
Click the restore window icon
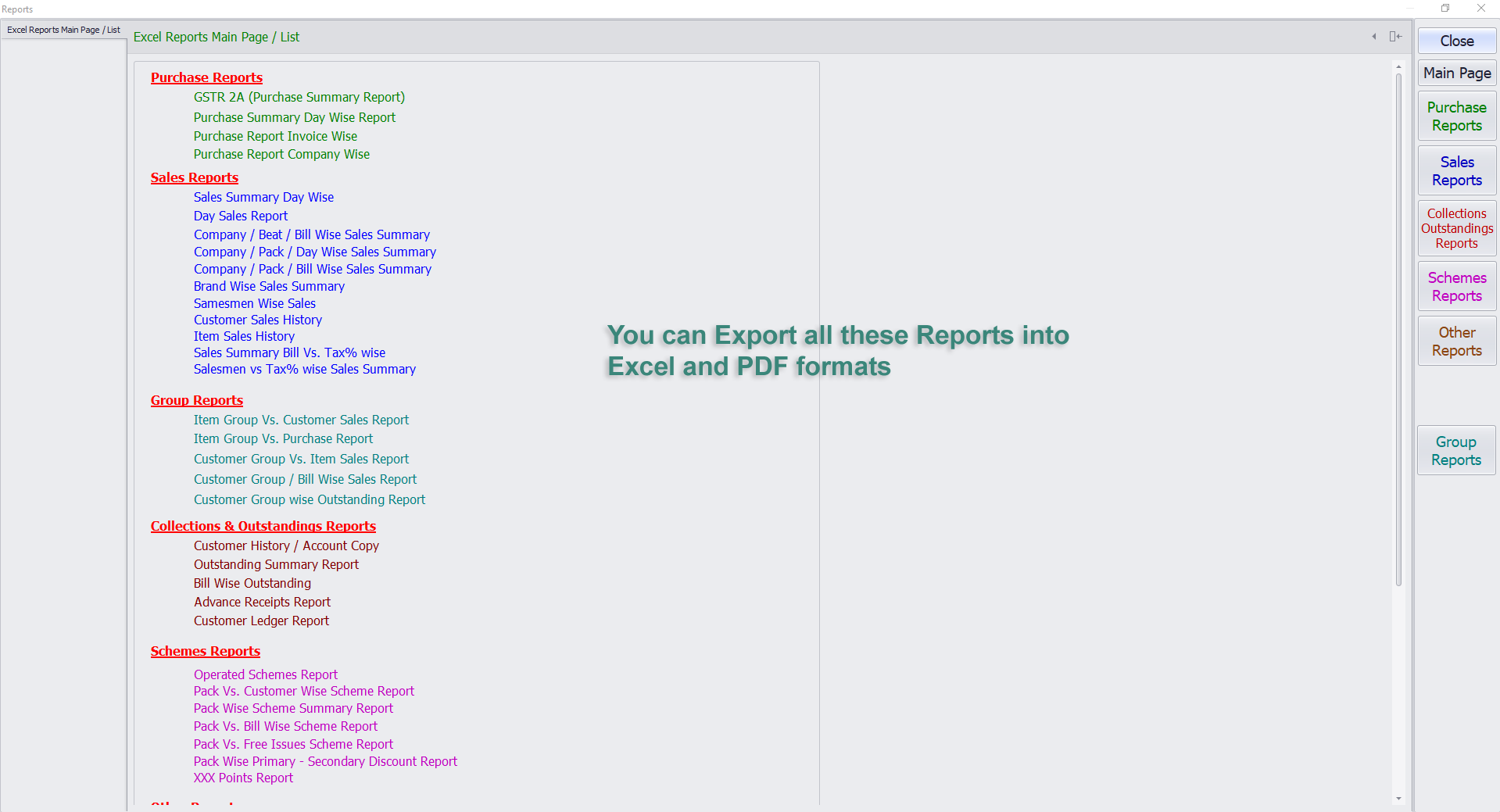1445,9
